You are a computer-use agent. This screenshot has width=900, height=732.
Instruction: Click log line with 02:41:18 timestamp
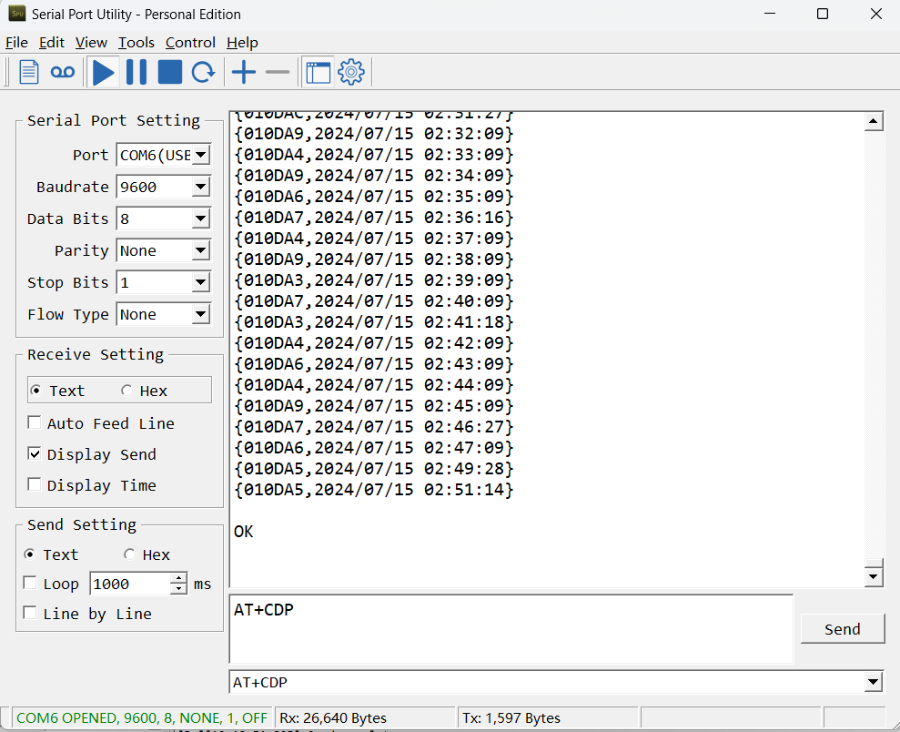pos(374,322)
